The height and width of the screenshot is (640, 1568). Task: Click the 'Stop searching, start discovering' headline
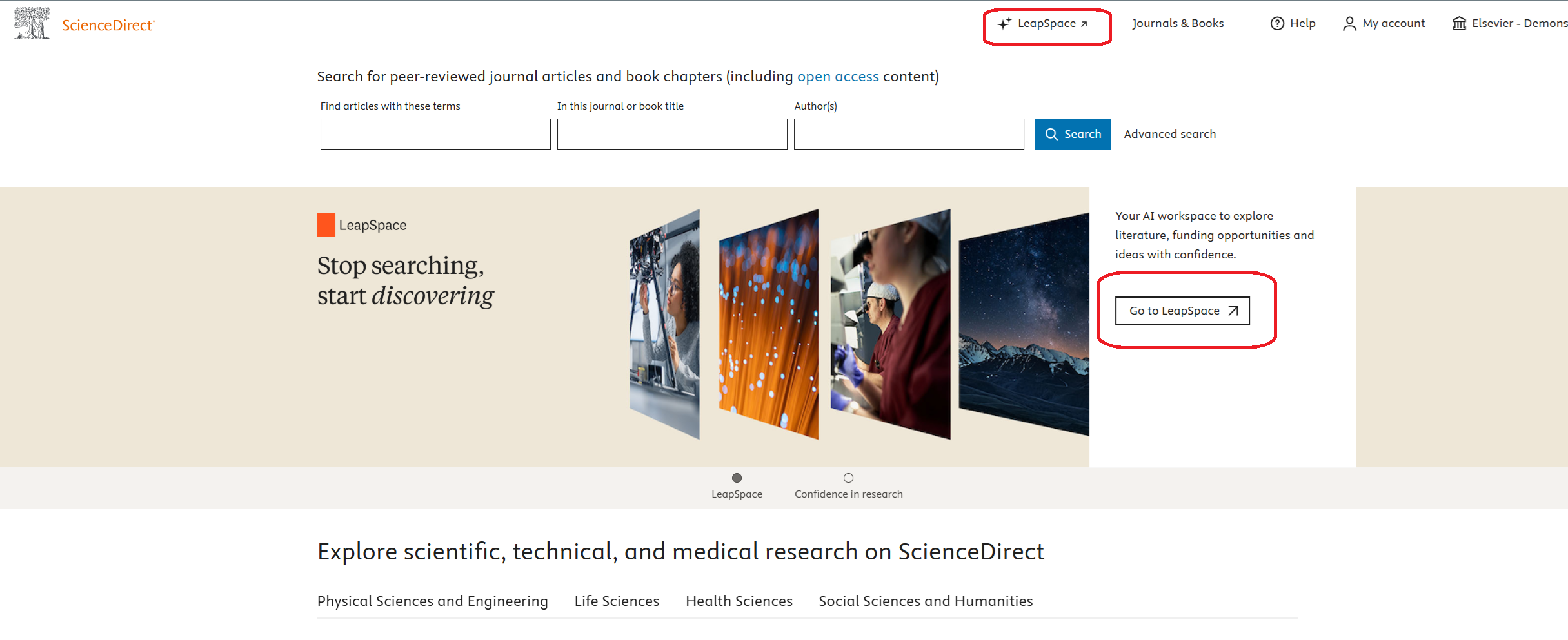(x=406, y=281)
